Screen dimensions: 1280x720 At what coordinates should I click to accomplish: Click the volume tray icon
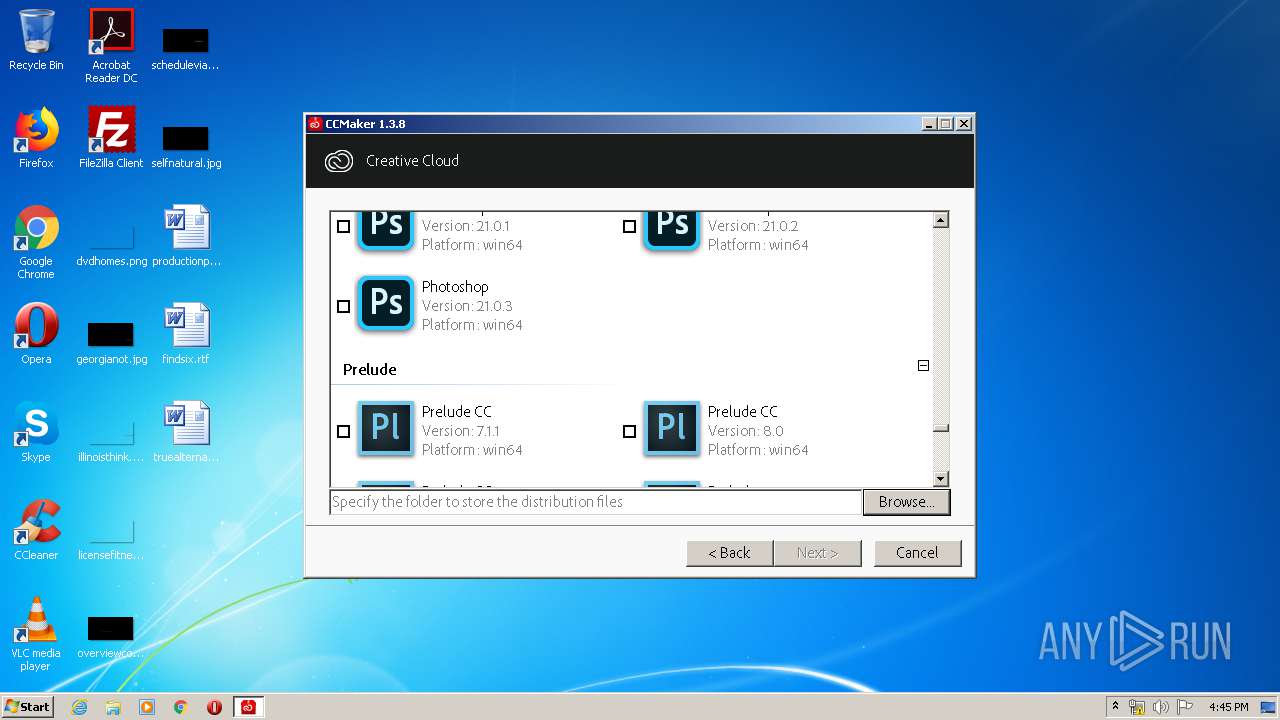click(1161, 707)
